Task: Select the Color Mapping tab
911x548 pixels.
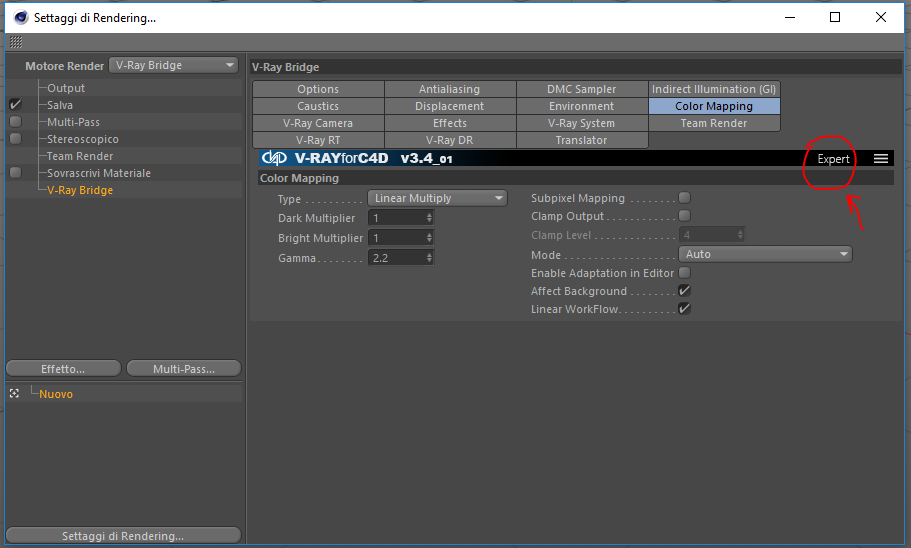Action: [x=714, y=106]
